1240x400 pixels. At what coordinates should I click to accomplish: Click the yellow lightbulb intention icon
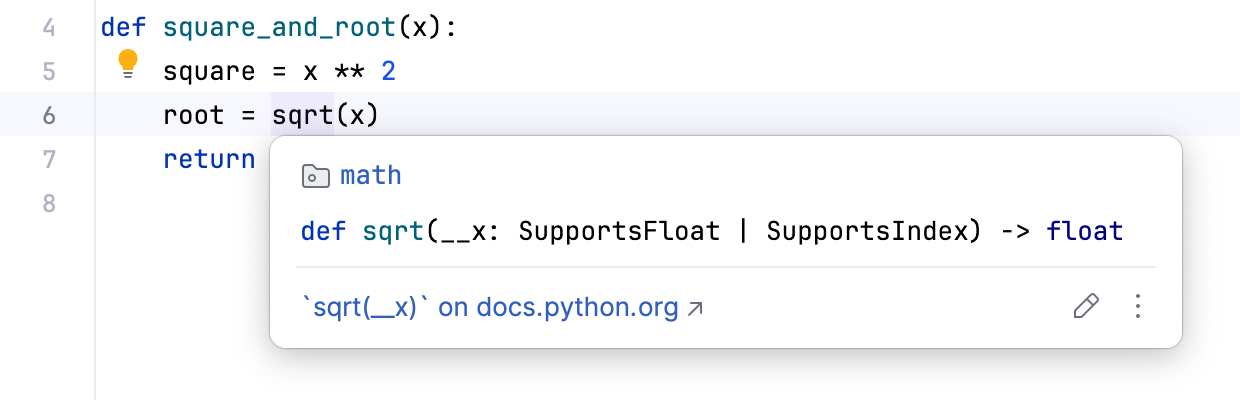(127, 64)
